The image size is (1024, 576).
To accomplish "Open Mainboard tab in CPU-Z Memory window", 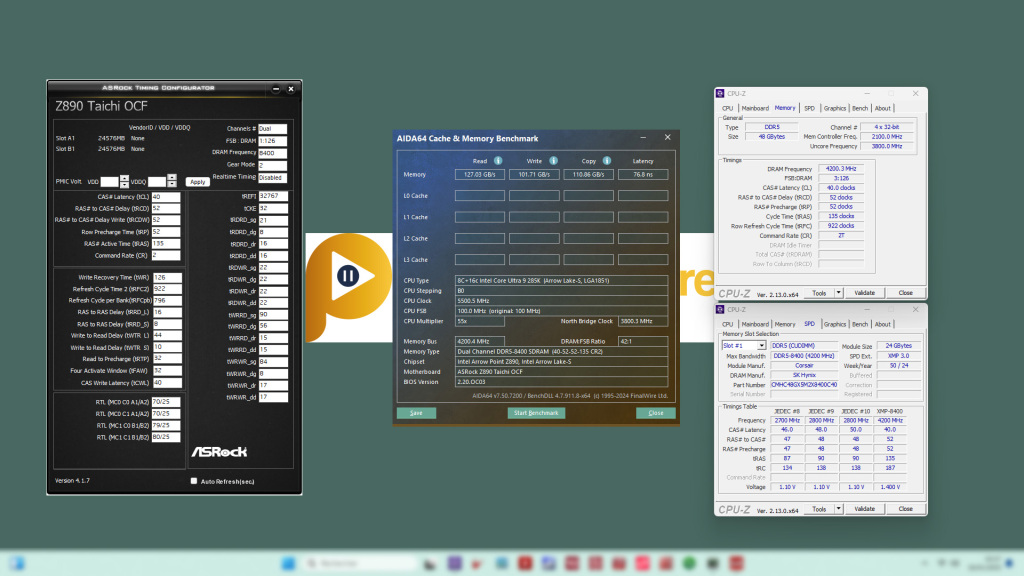I will coord(755,108).
